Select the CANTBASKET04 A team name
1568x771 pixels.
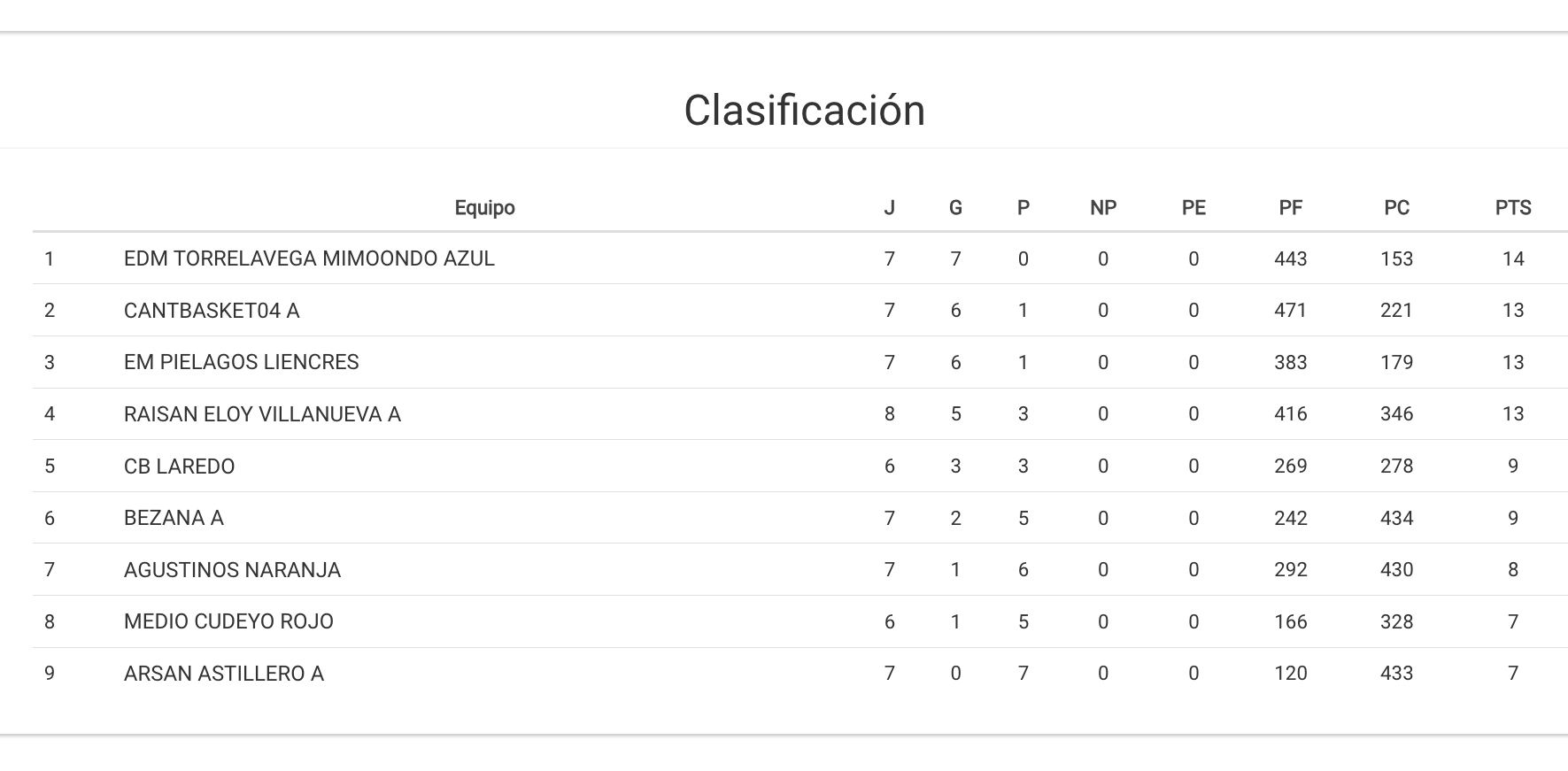212,311
